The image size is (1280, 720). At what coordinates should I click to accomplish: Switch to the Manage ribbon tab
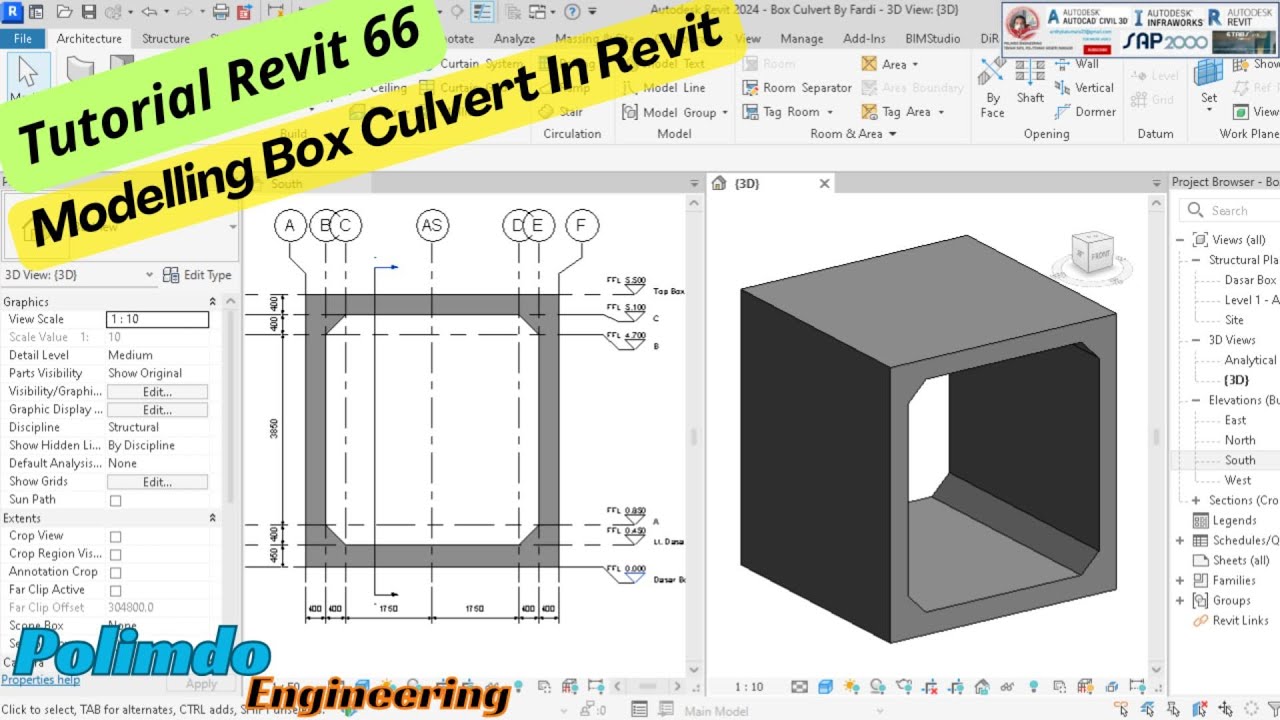801,38
